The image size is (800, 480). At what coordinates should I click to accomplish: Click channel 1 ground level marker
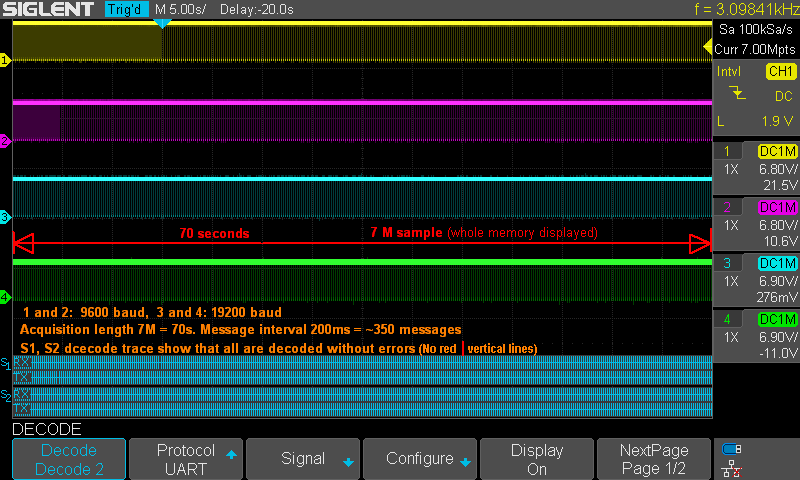coord(5,60)
